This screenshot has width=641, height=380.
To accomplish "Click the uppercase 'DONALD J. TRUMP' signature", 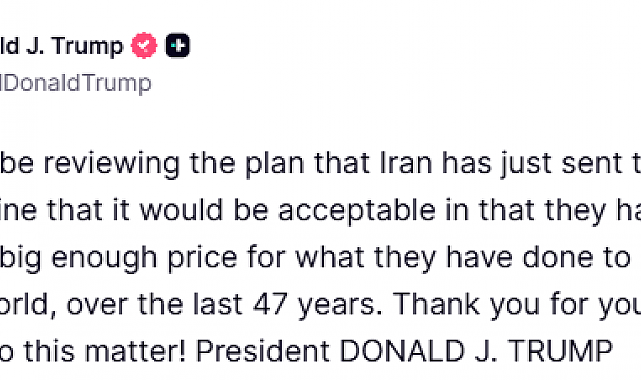I will [x=476, y=351].
